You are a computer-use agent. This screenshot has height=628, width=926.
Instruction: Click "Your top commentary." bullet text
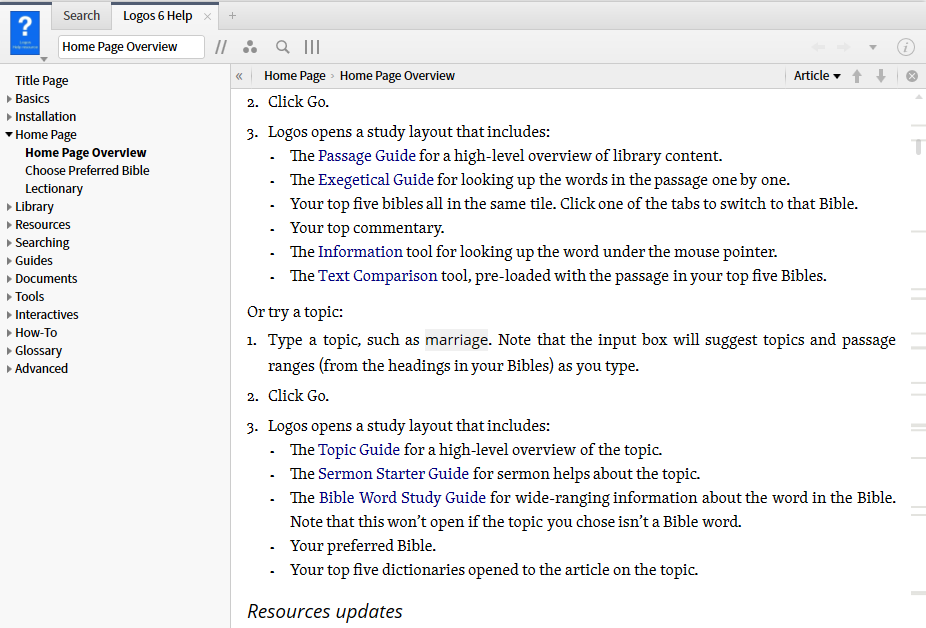[x=367, y=228]
